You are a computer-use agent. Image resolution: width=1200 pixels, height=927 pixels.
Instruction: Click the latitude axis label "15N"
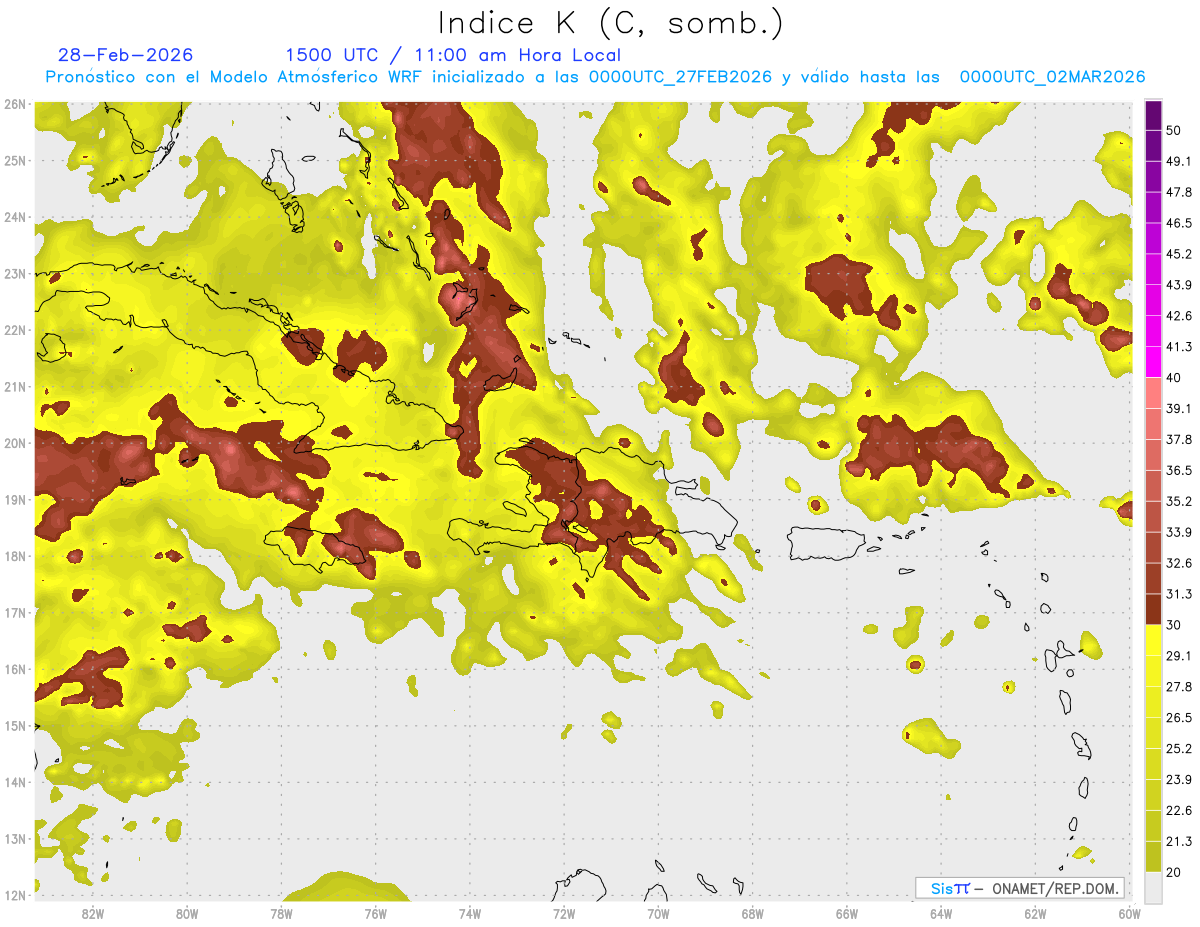pyautogui.click(x=15, y=726)
